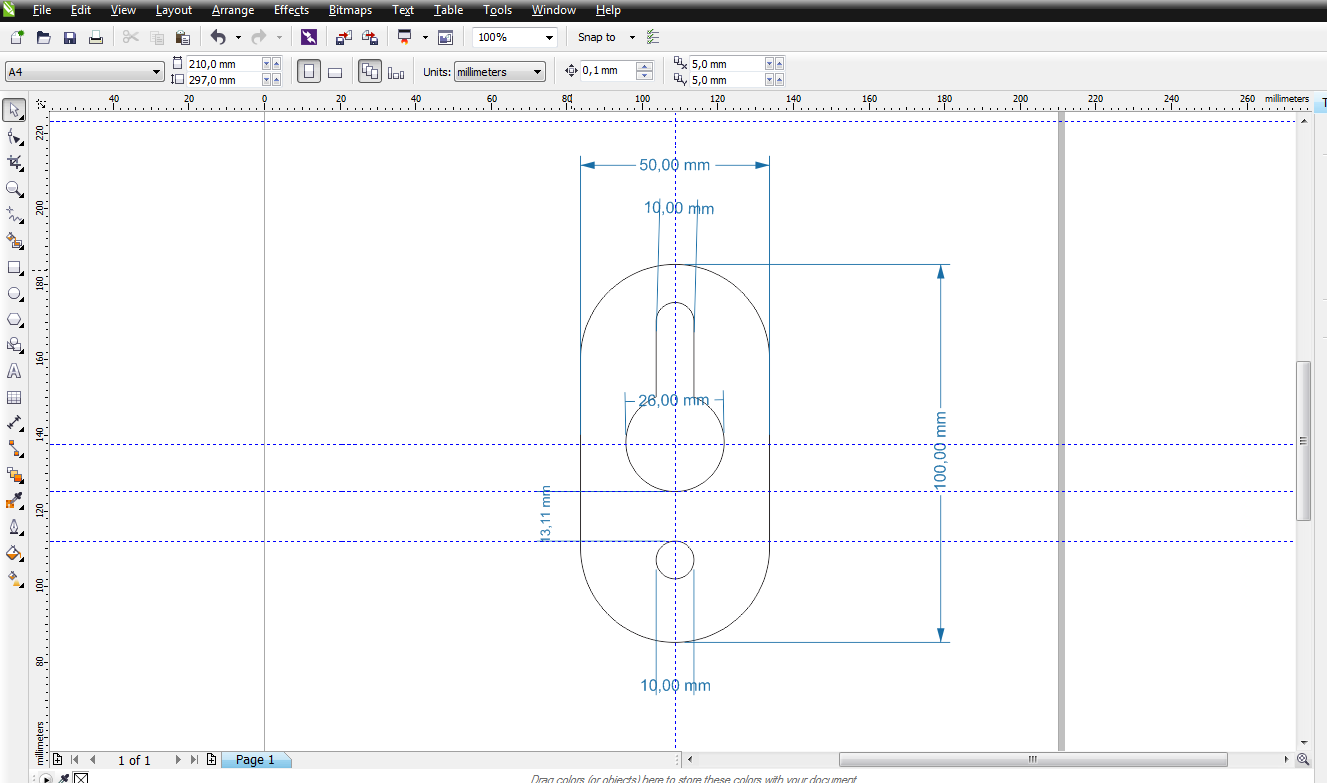The height and width of the screenshot is (783, 1327).
Task: Open the Table menu
Action: [448, 10]
